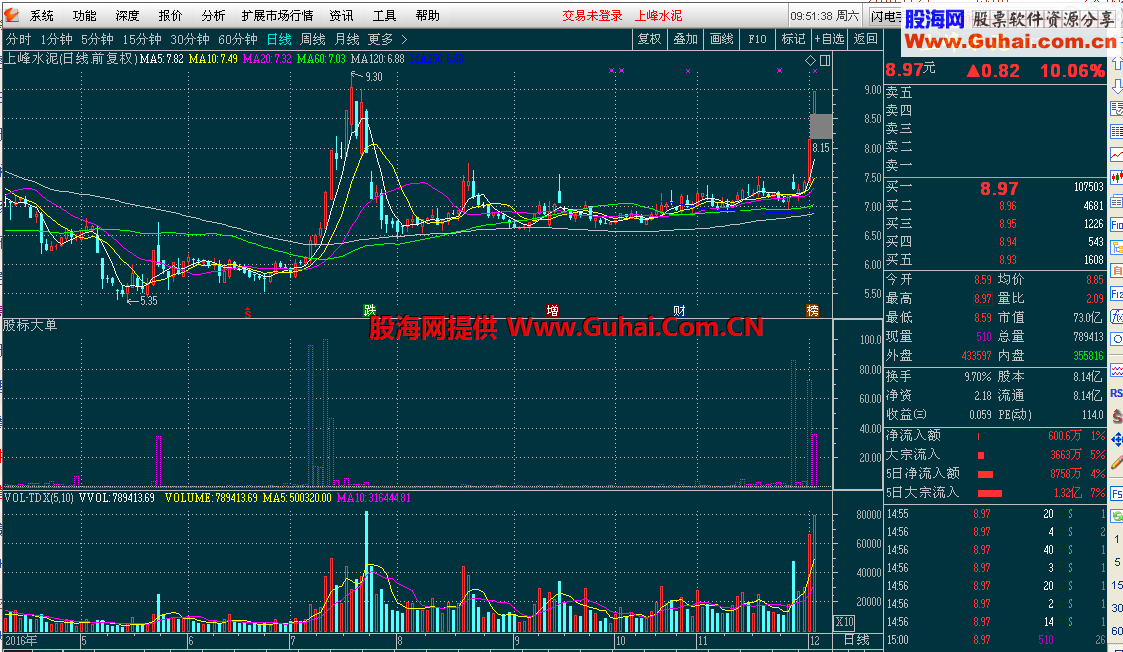This screenshot has height=652, width=1123.
Task: Click 交易未登录 login link
Action: (x=592, y=15)
